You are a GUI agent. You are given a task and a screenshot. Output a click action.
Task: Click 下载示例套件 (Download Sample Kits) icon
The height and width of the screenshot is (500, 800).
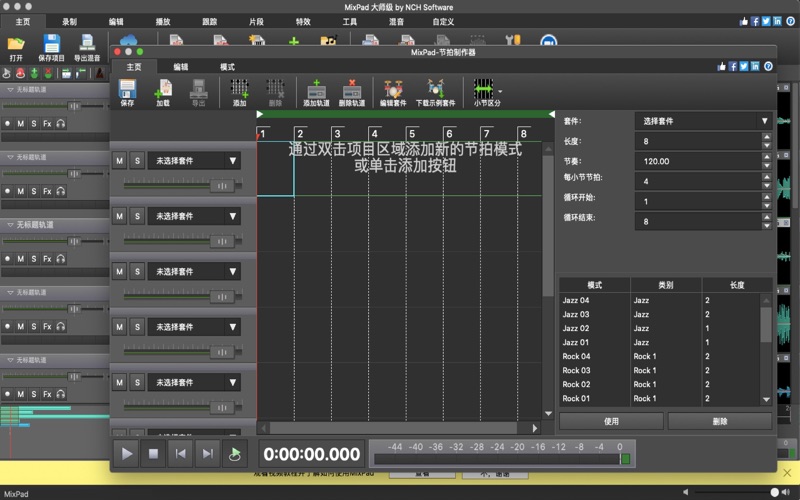435,91
